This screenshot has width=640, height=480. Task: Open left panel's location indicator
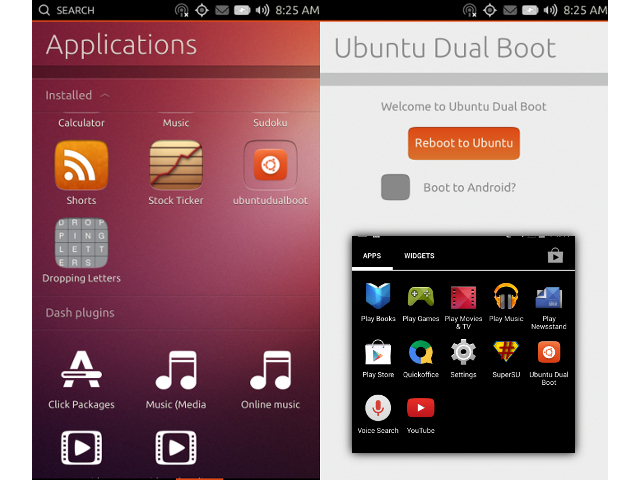coord(202,10)
